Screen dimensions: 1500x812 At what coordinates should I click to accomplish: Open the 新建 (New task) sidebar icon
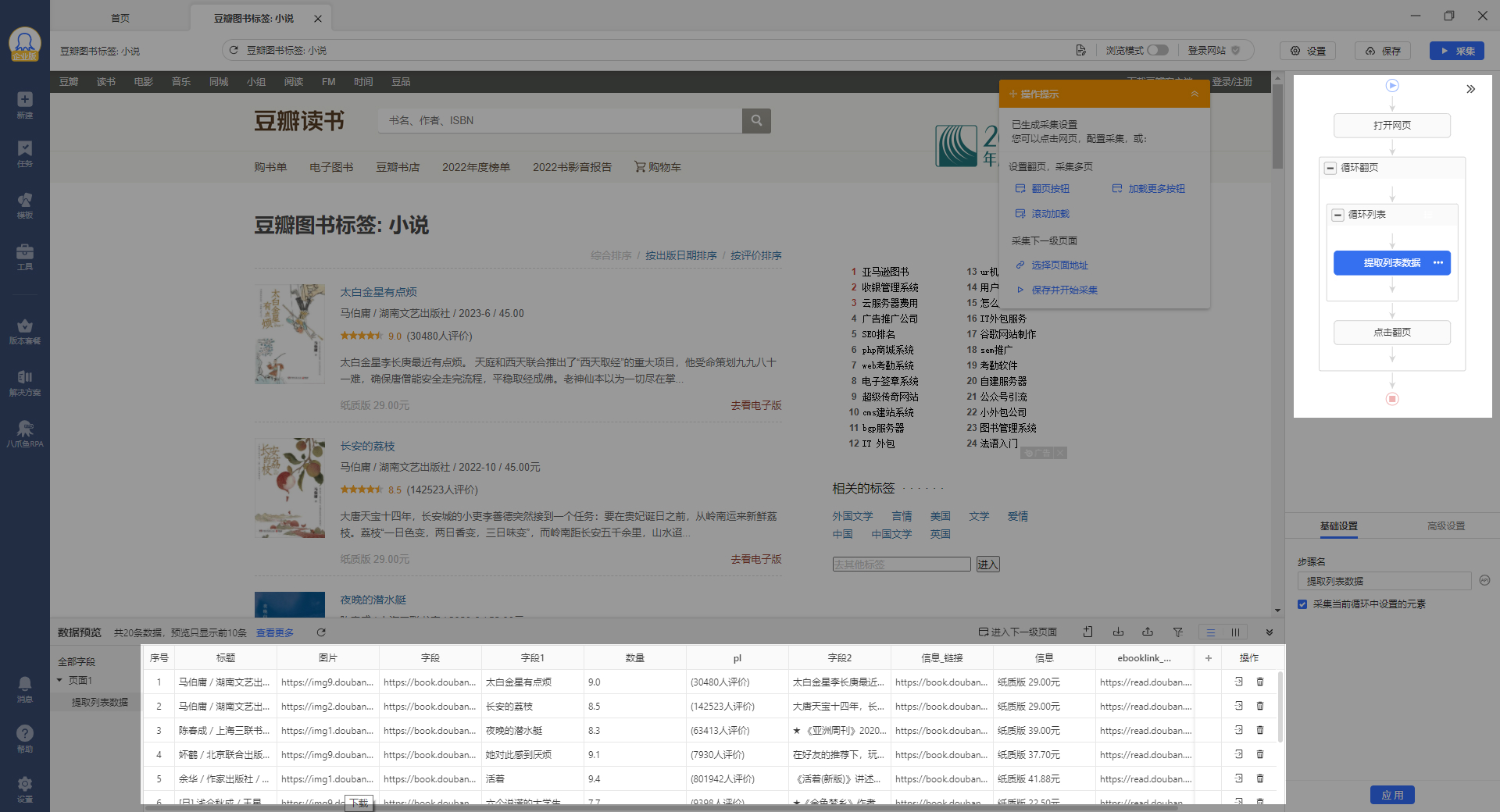pyautogui.click(x=25, y=104)
